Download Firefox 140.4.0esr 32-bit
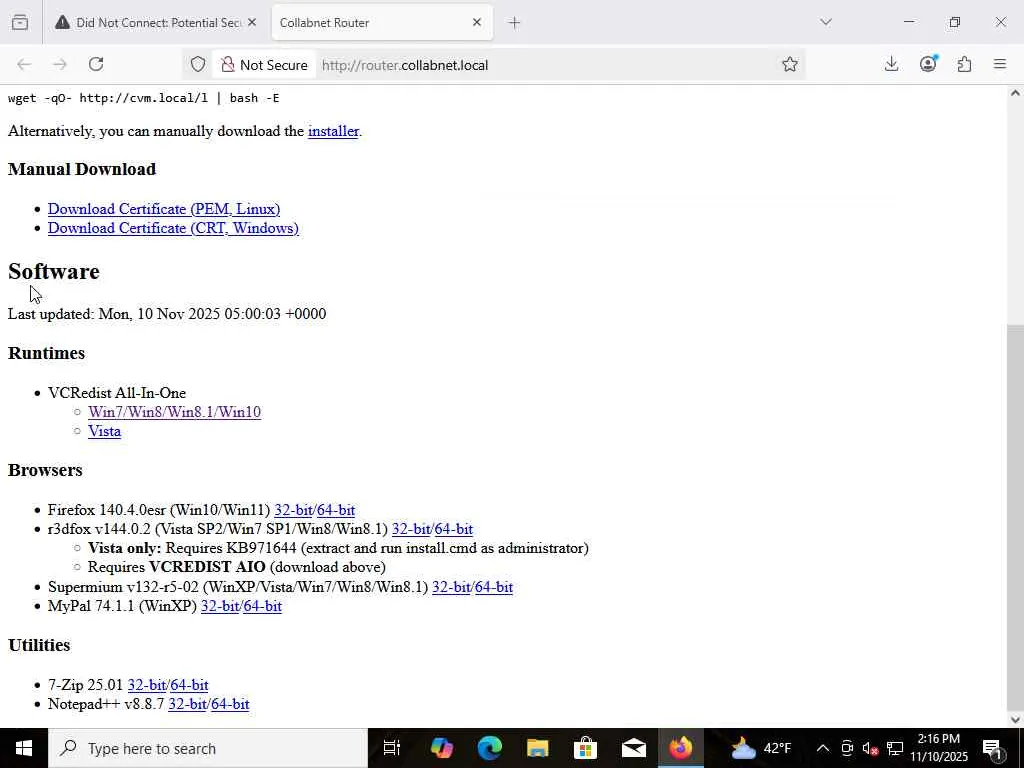 pyautogui.click(x=293, y=510)
